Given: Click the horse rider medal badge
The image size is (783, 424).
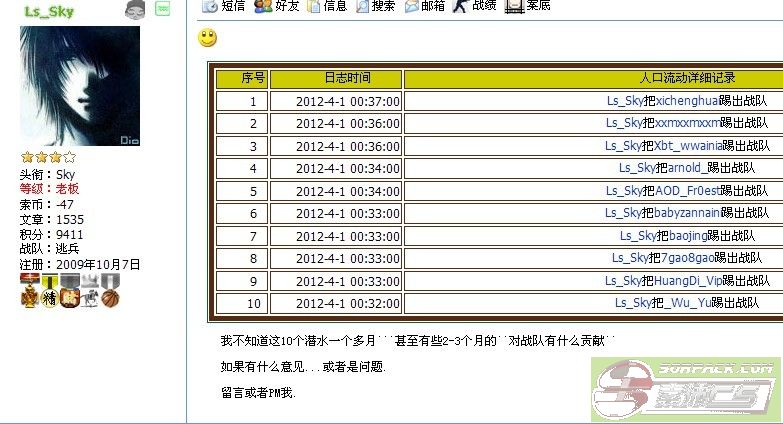Looking at the screenshot, I should pos(90,296).
